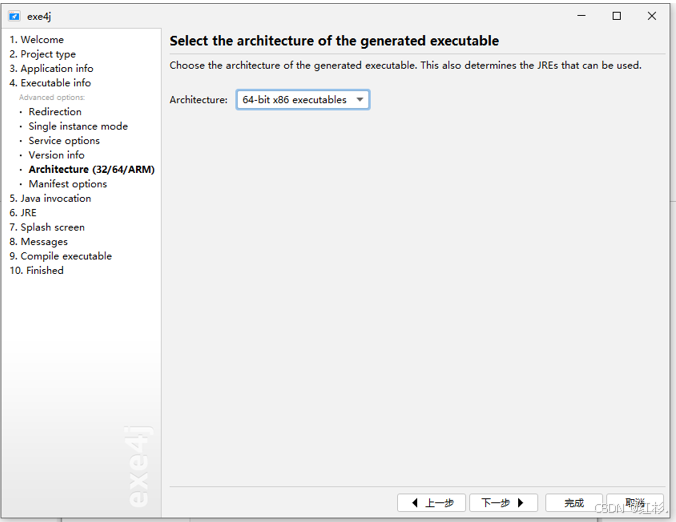Select Architecture (32/64/ARM) item

[x=91, y=169]
